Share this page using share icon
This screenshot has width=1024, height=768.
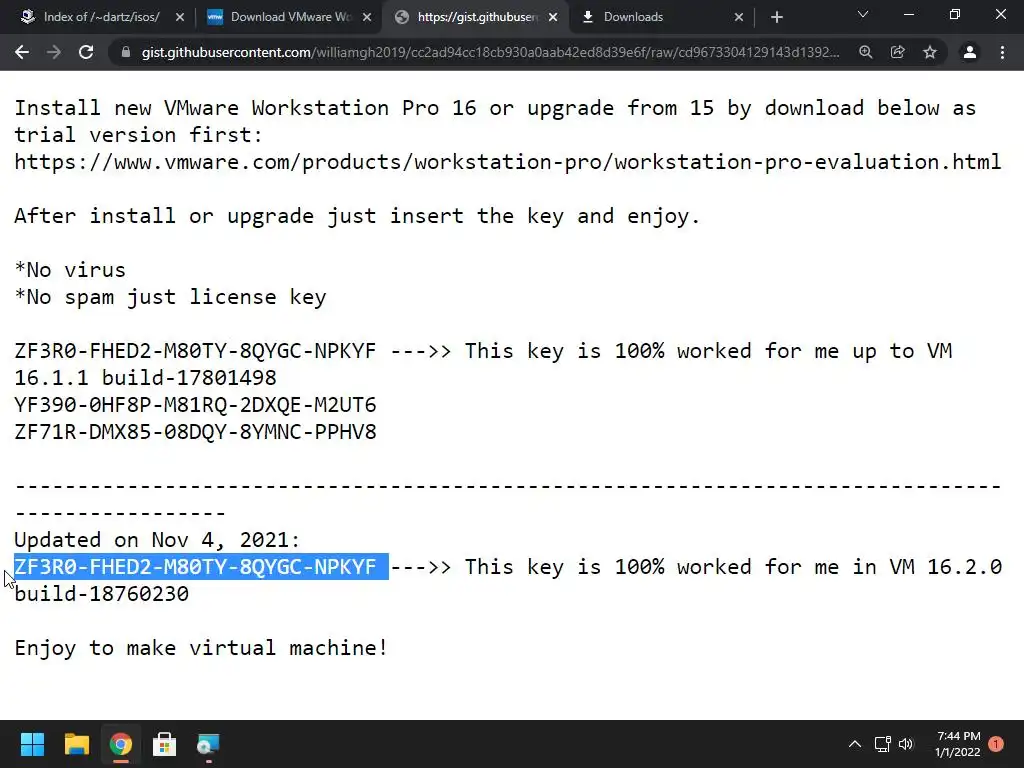tap(898, 52)
